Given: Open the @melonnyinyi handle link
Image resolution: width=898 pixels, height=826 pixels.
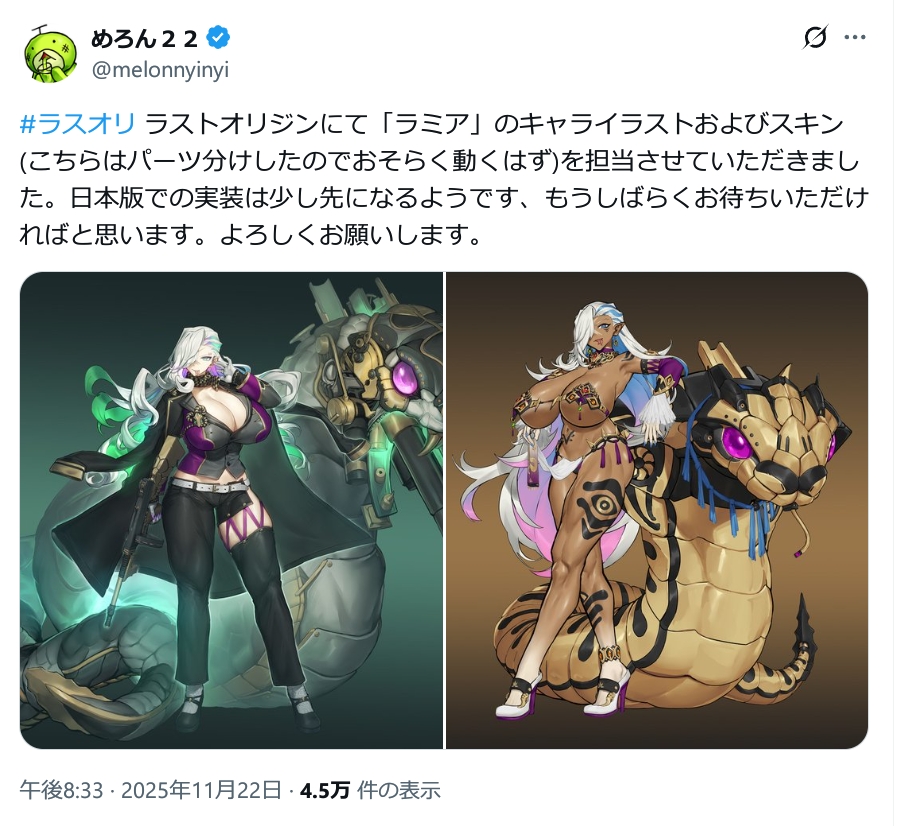Looking at the screenshot, I should [160, 70].
